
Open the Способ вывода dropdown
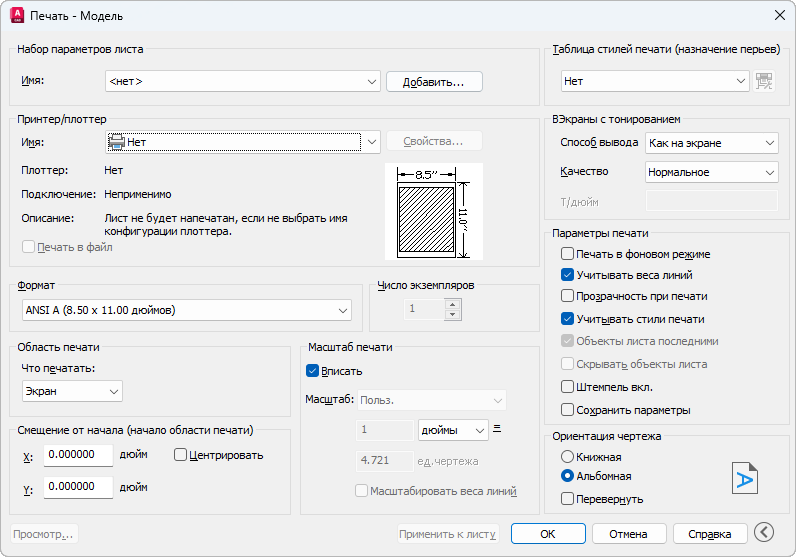pos(711,143)
